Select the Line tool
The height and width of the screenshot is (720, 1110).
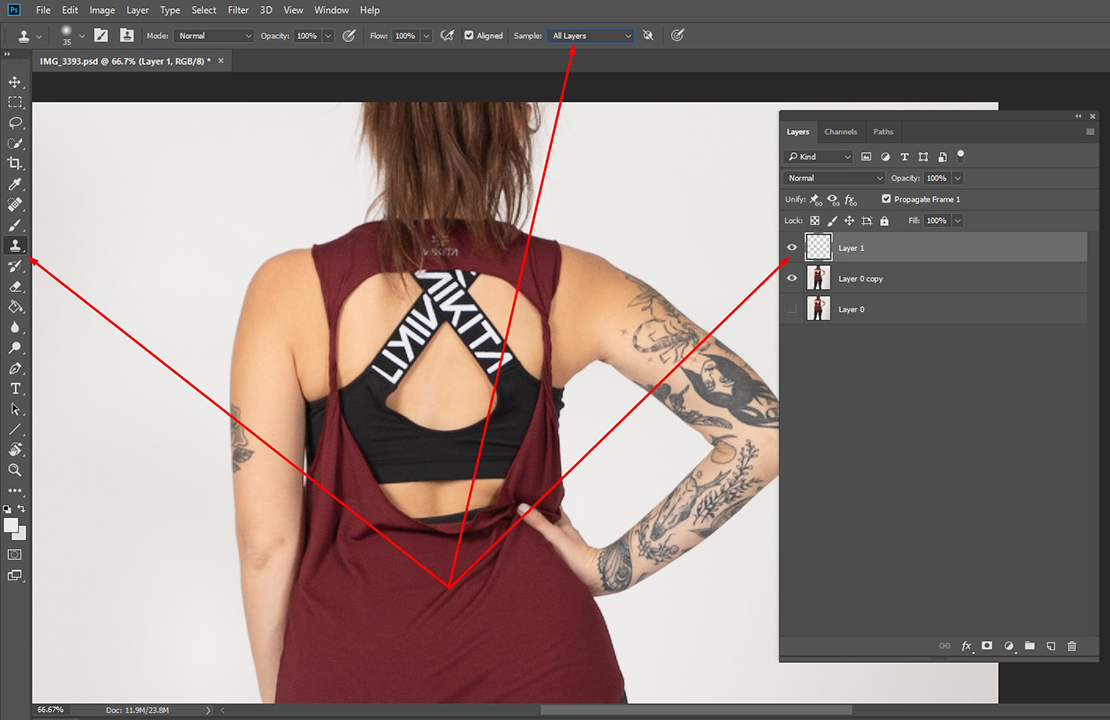tap(15, 430)
